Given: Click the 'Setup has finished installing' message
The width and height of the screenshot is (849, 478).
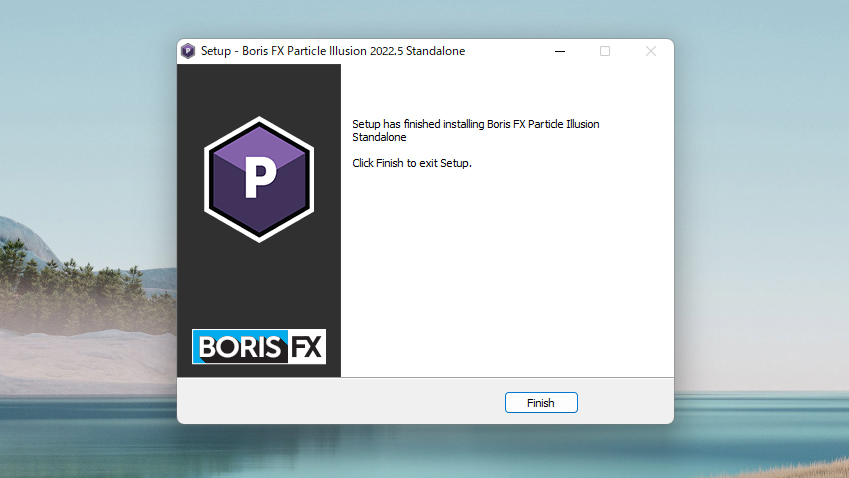Looking at the screenshot, I should click(x=475, y=130).
